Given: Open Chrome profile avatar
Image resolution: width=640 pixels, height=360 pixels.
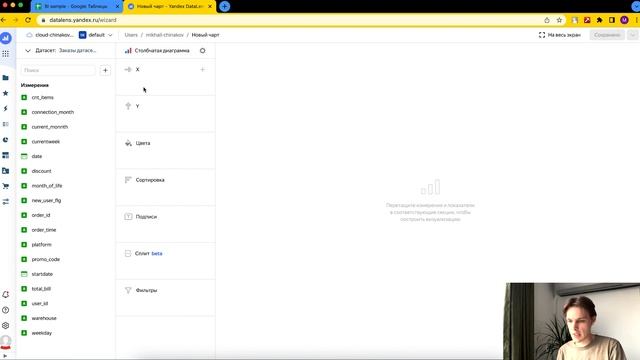Looking at the screenshot, I should (624, 20).
